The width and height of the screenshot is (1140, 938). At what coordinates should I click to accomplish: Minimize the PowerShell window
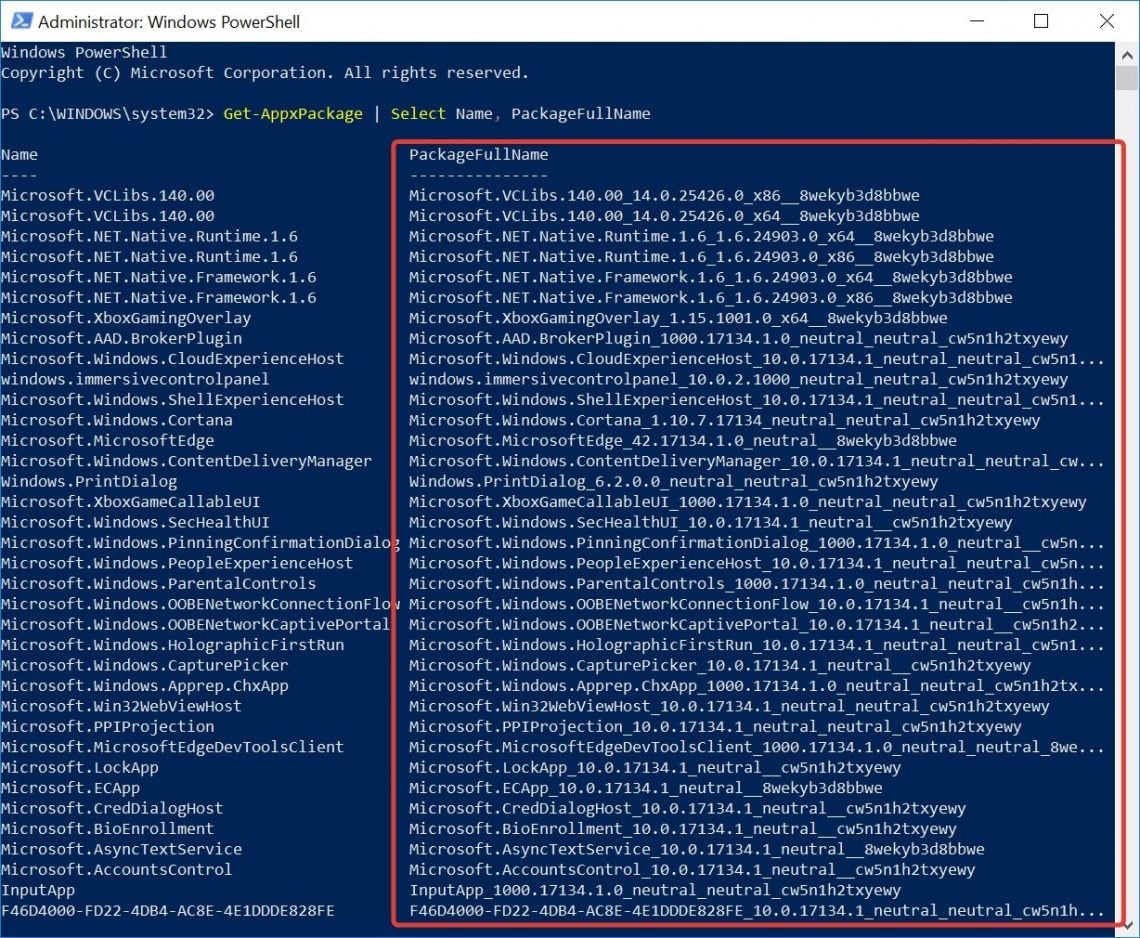click(977, 21)
